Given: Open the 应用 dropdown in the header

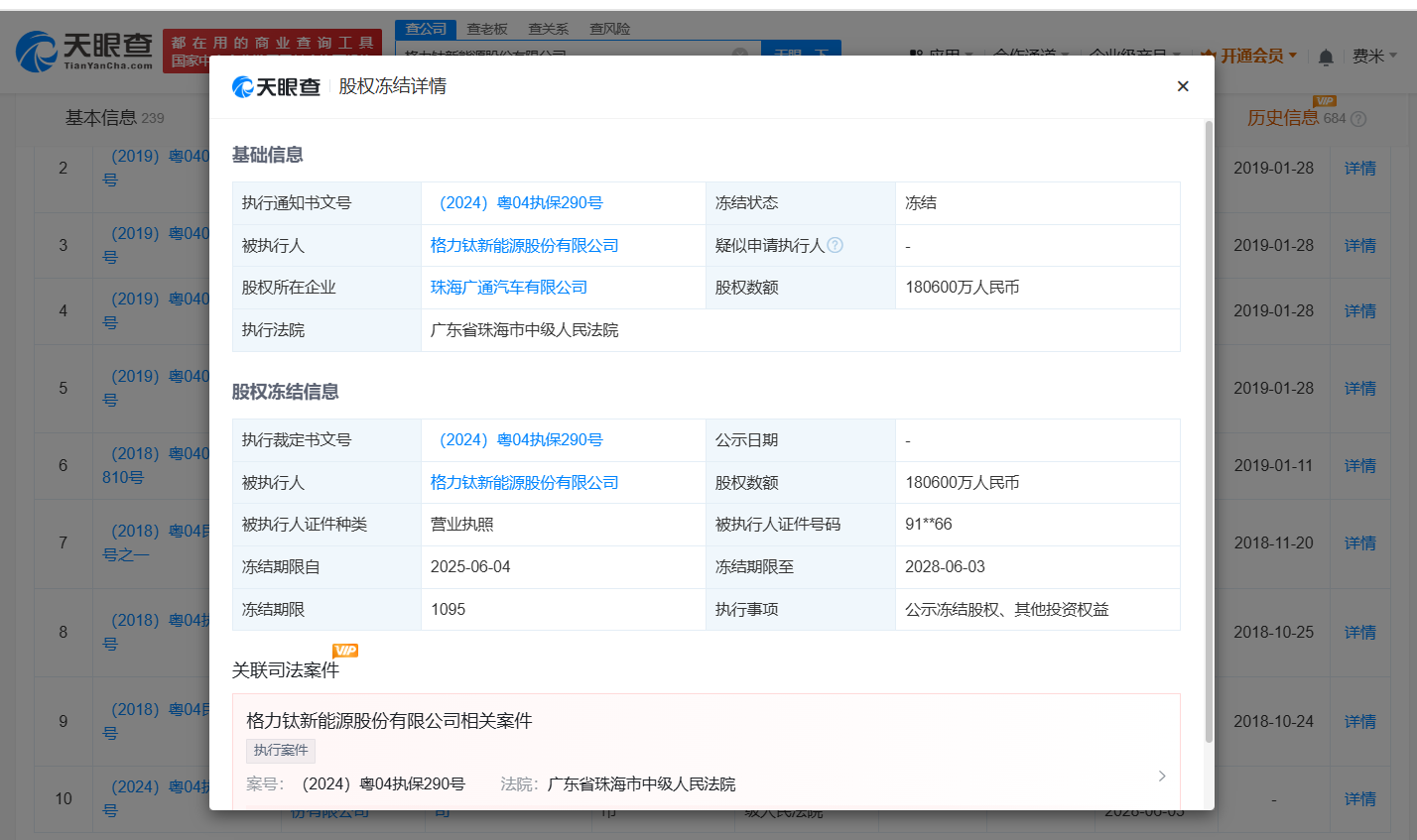Looking at the screenshot, I should click(943, 56).
